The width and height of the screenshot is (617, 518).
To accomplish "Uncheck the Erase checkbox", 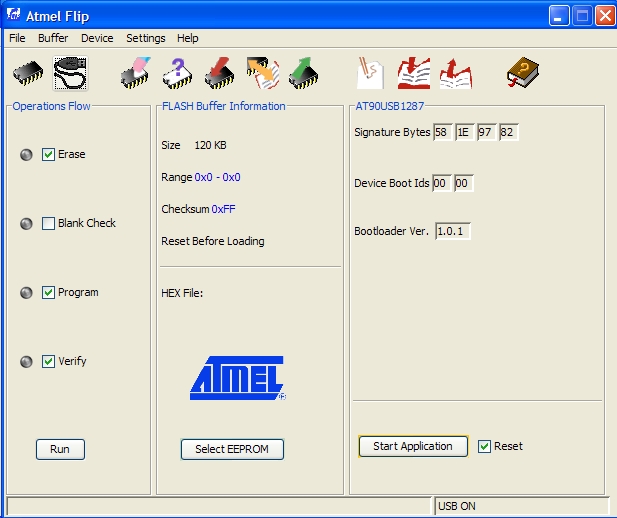I will click(48, 154).
